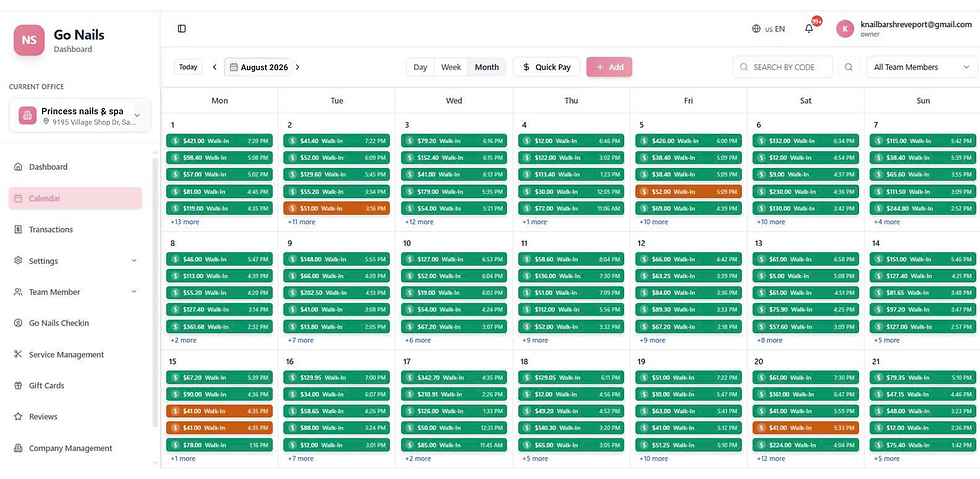This screenshot has width=980, height=479.
Task: Open the All Team Members dropdown
Action: tap(922, 67)
